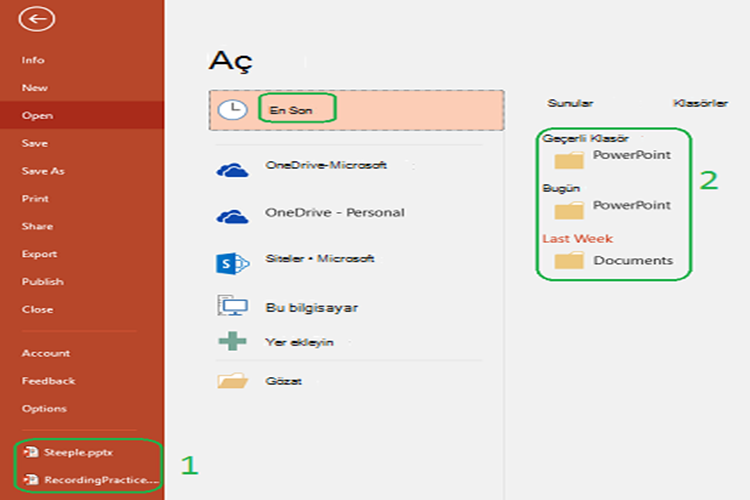Select the clock icon for En Son

(x=232, y=110)
